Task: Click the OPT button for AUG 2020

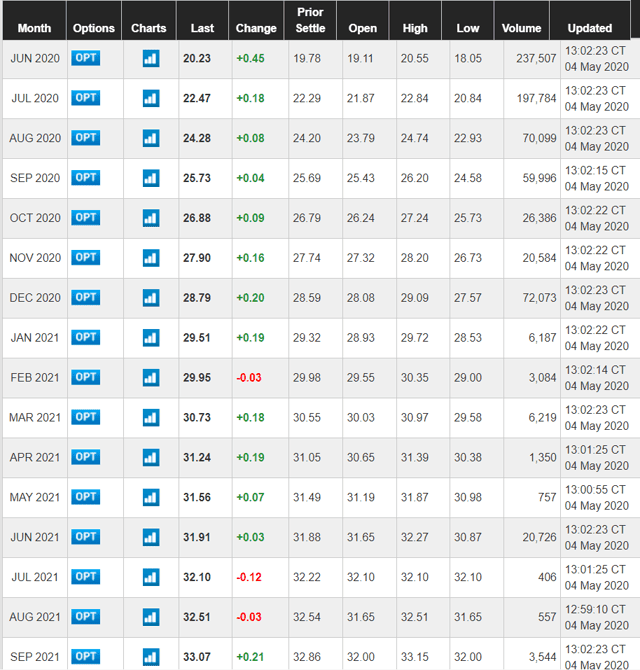Action: click(x=85, y=138)
